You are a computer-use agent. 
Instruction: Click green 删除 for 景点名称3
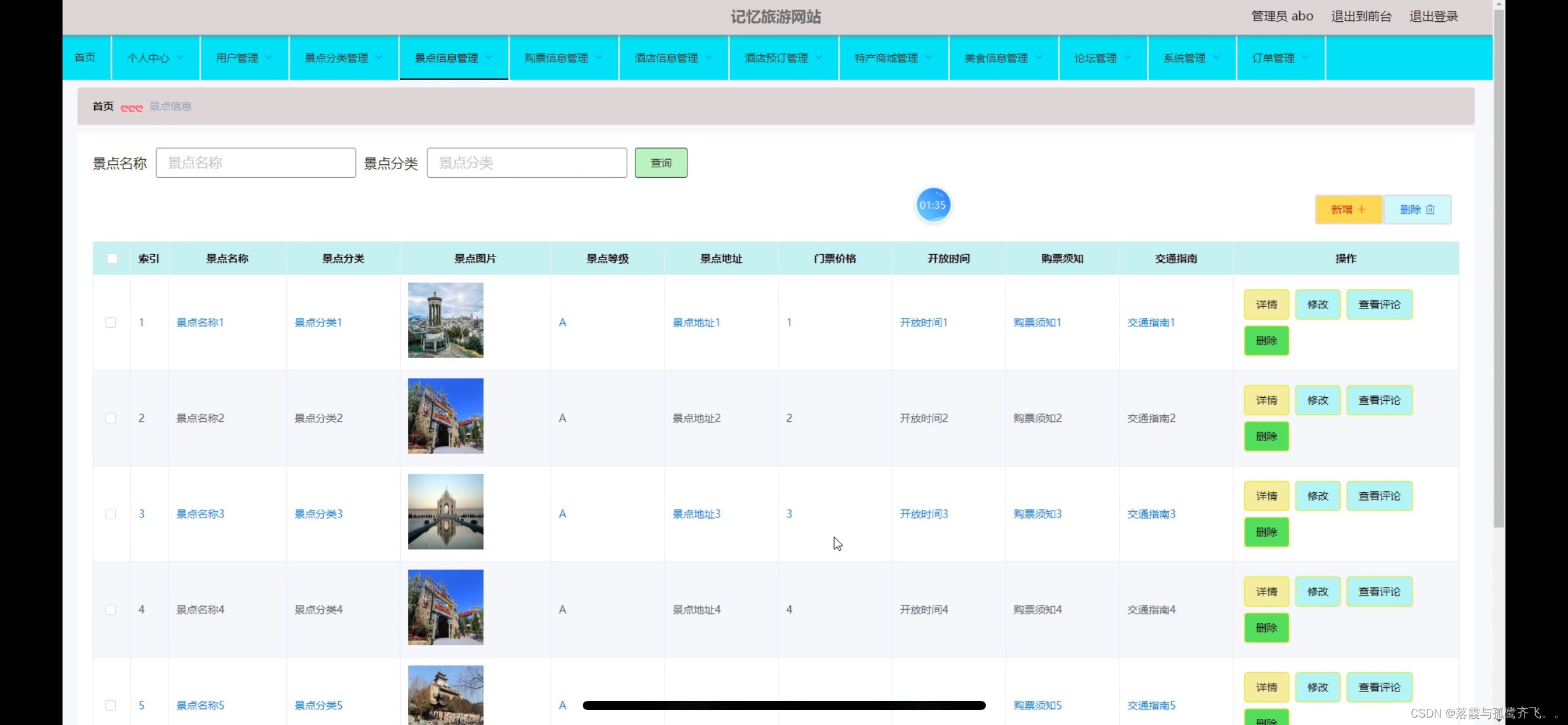point(1266,532)
